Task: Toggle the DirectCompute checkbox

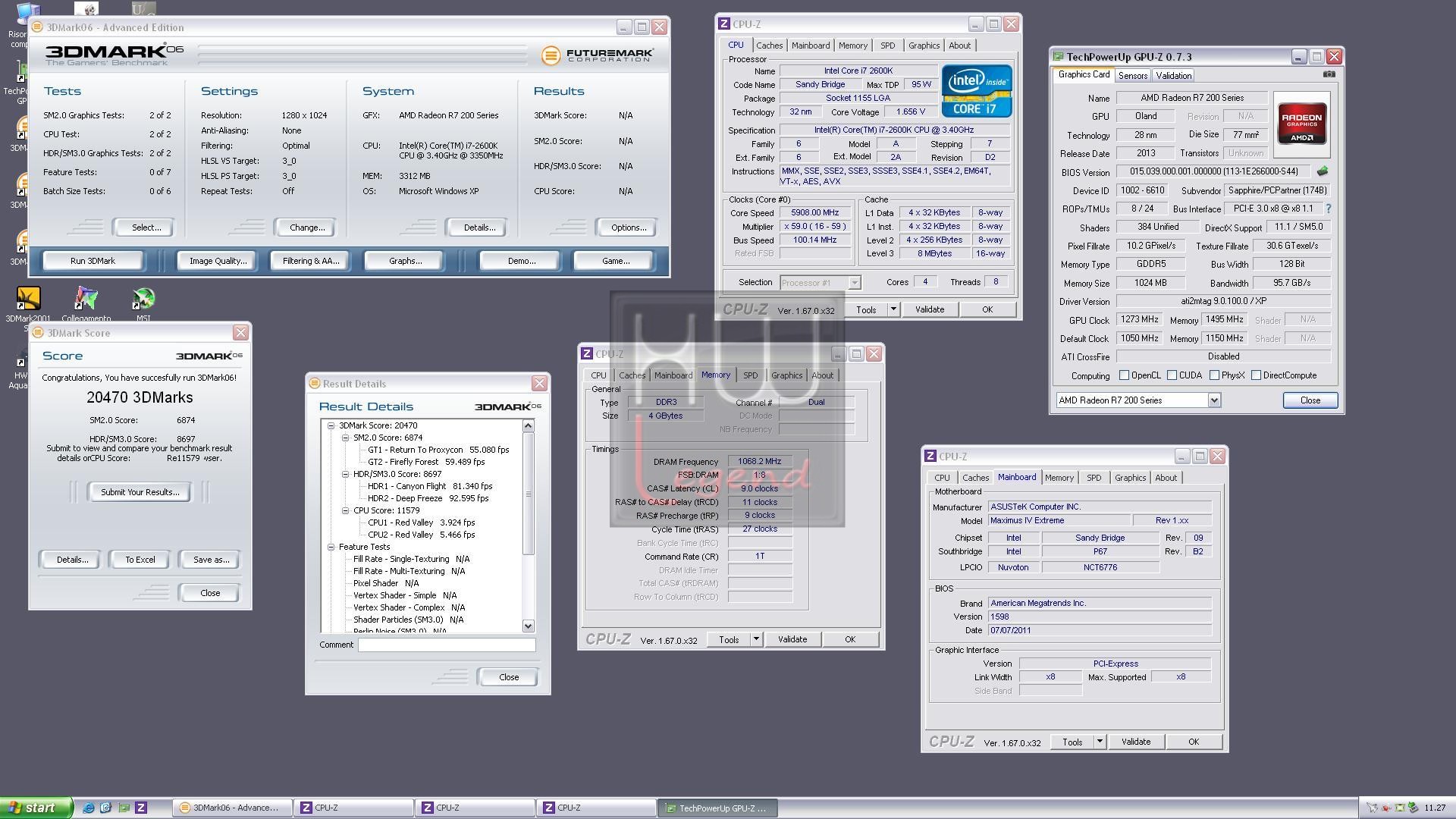Action: click(1257, 375)
